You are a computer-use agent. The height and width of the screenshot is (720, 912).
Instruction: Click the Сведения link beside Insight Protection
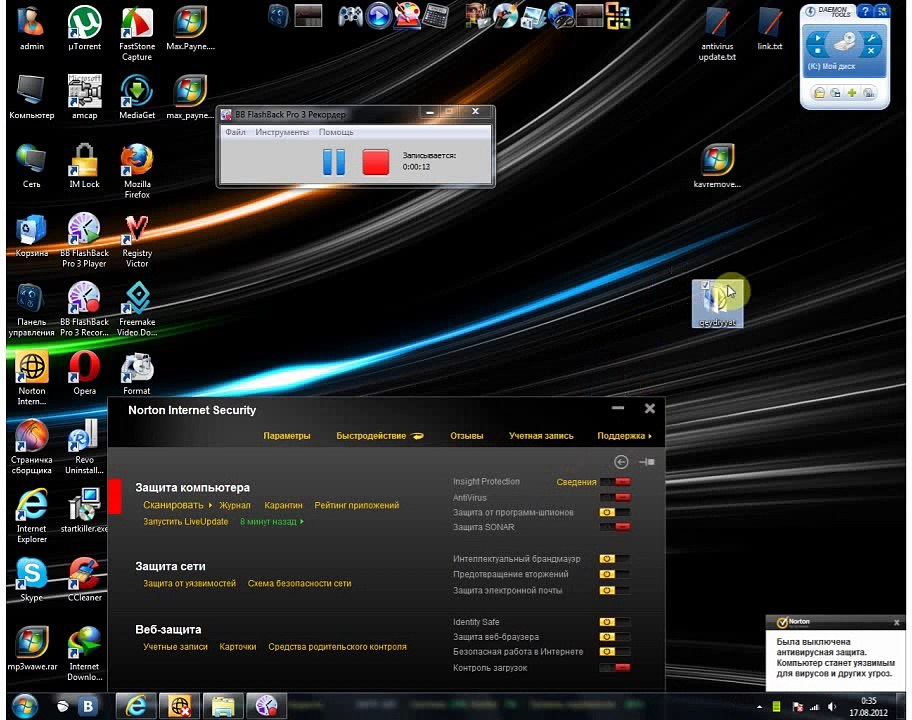click(576, 482)
